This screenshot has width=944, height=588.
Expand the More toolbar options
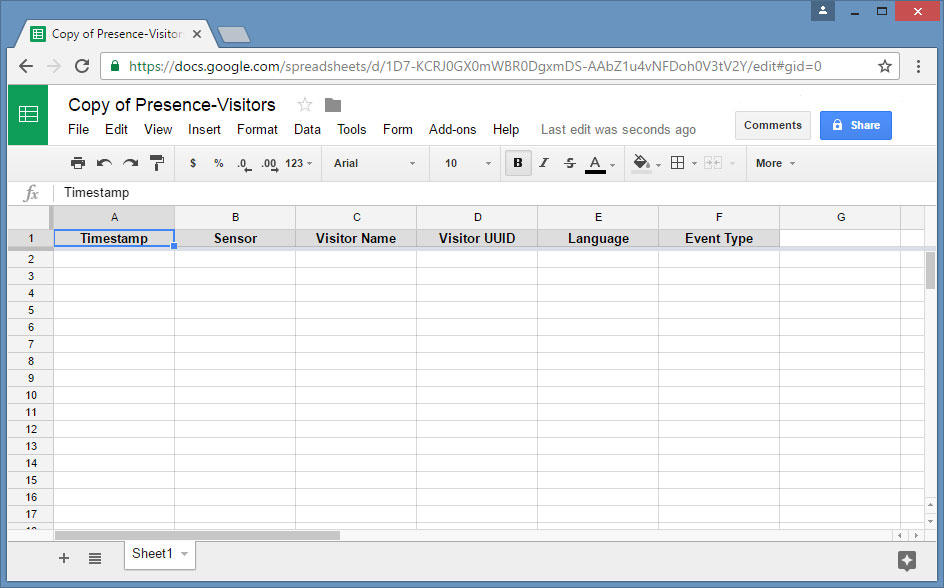point(775,163)
